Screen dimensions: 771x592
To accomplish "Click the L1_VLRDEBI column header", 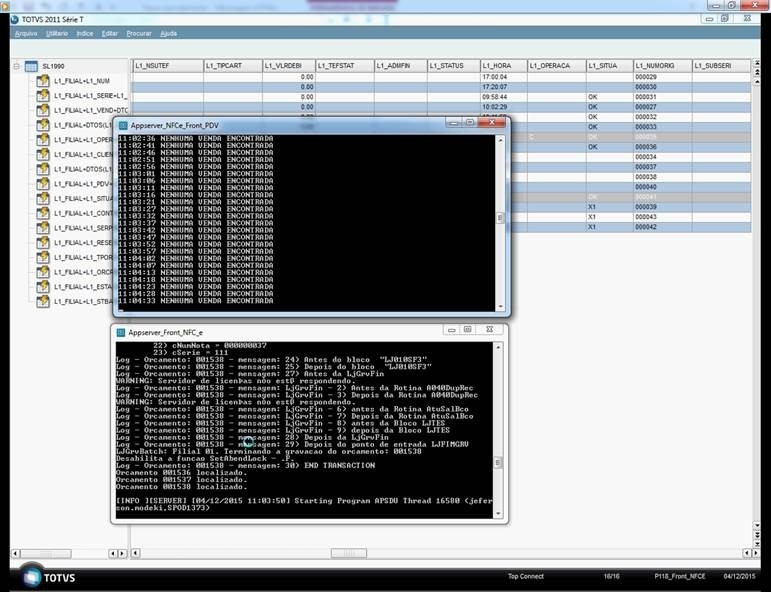I will pyautogui.click(x=289, y=65).
